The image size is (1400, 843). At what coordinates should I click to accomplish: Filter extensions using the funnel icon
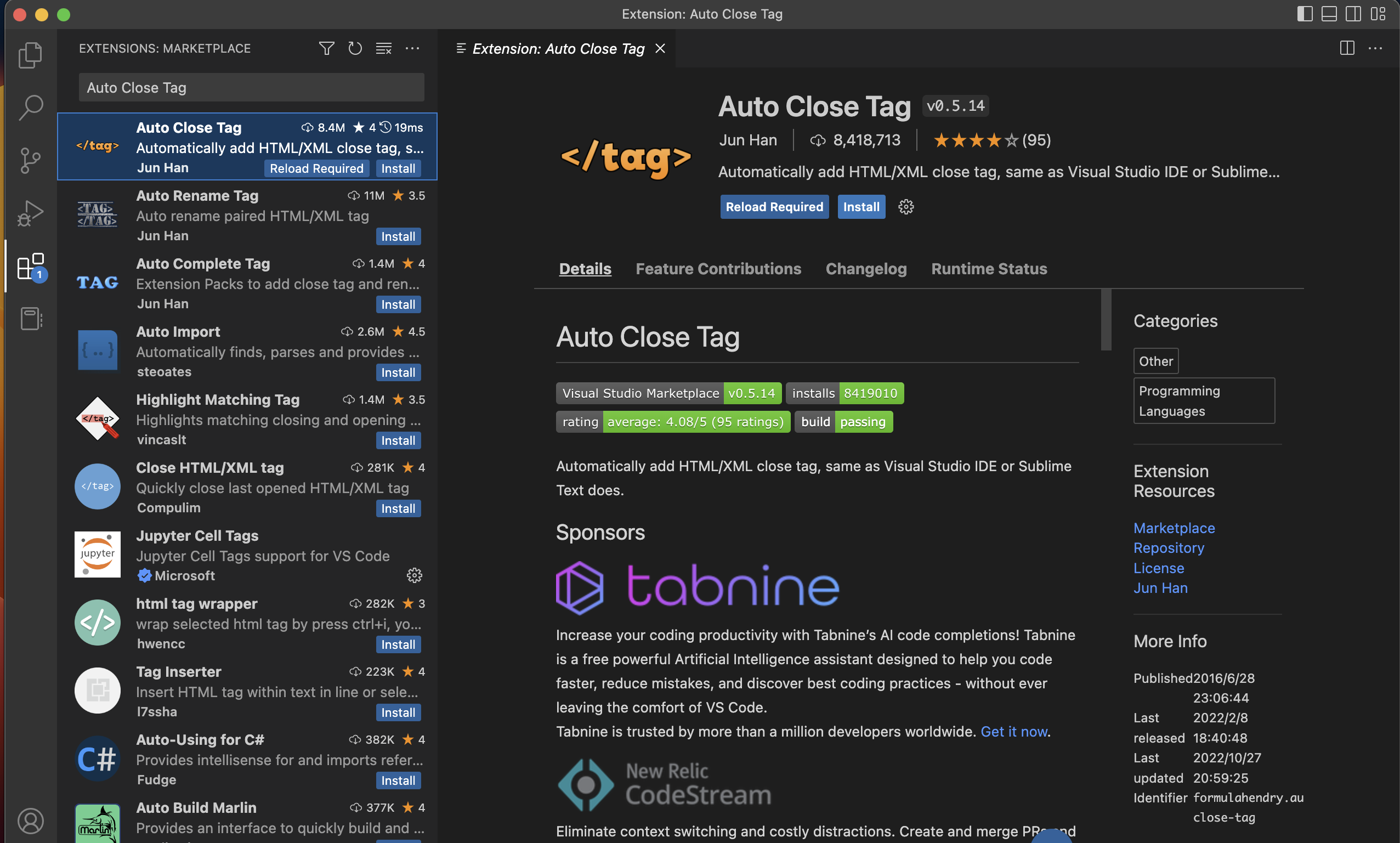click(327, 48)
